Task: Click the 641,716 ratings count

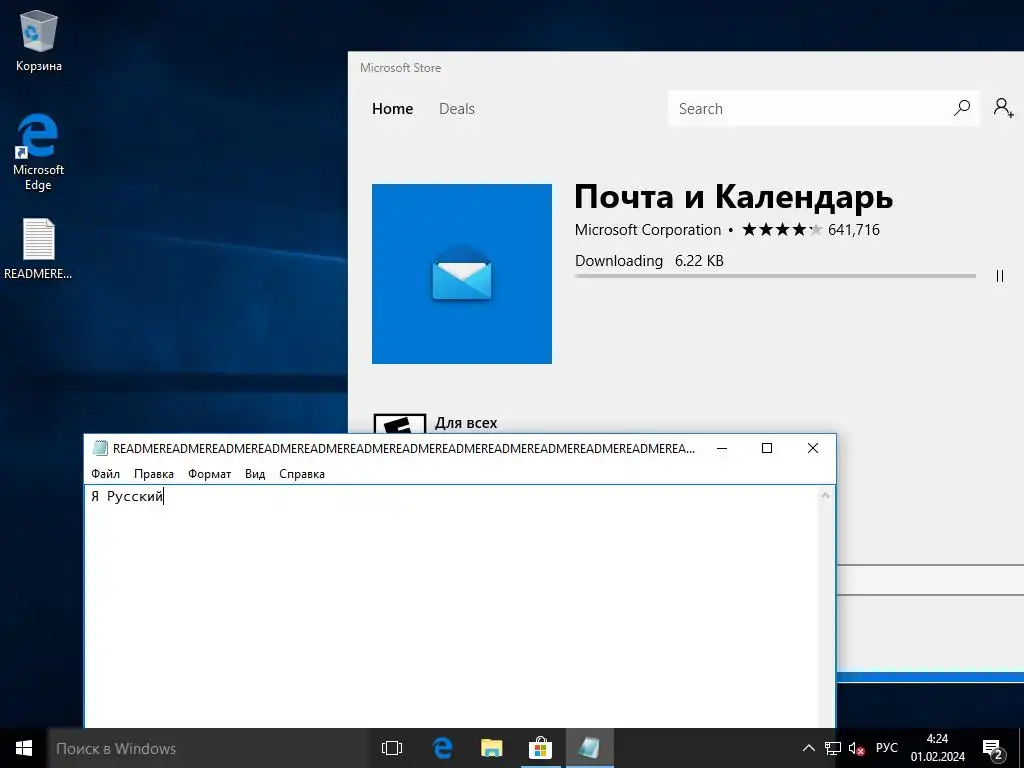Action: [x=854, y=230]
